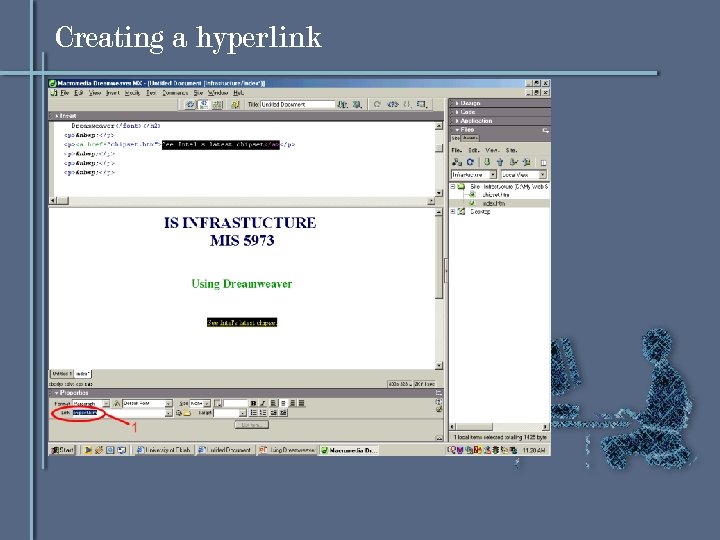Open the Local View dropdown
This screenshot has height=540, width=720.
pyautogui.click(x=542, y=174)
